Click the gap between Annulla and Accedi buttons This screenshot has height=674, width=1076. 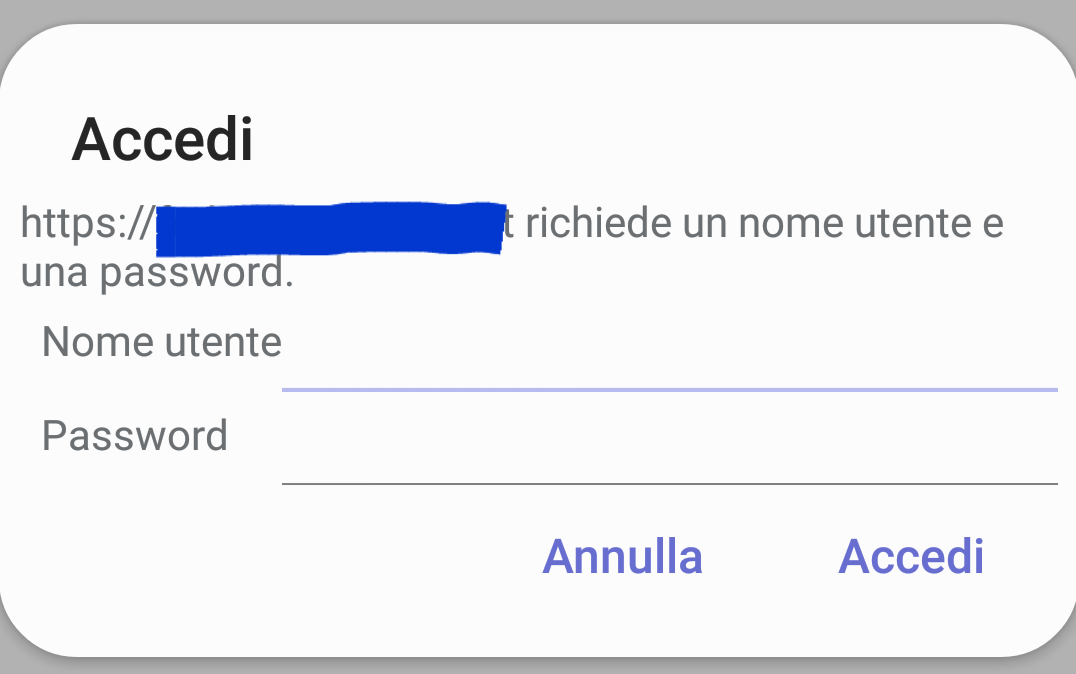point(770,556)
